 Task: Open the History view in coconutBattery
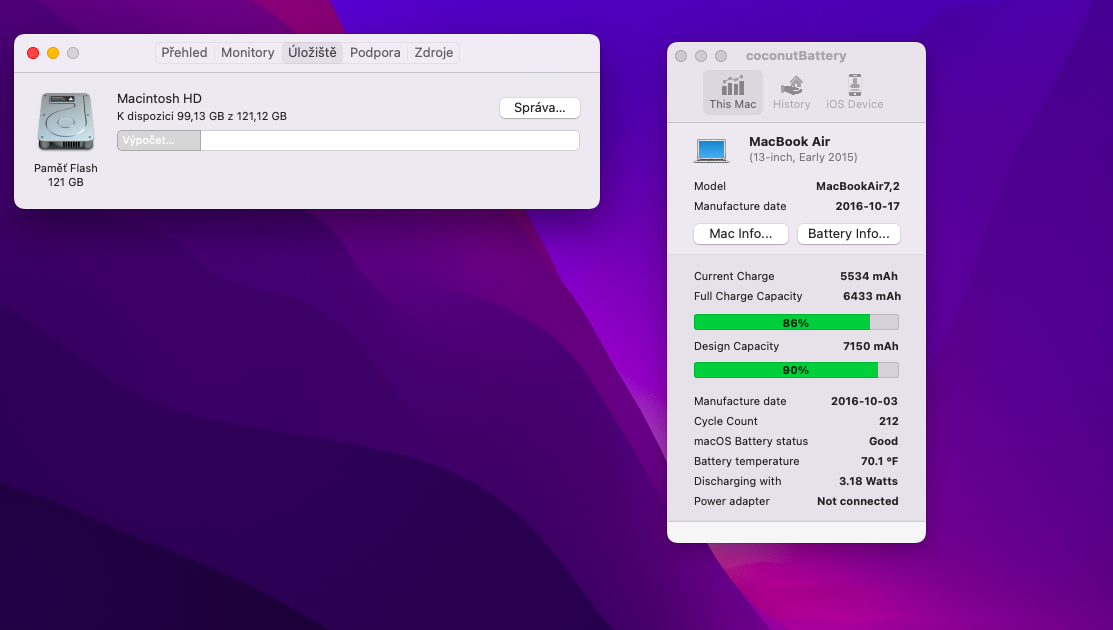tap(791, 91)
